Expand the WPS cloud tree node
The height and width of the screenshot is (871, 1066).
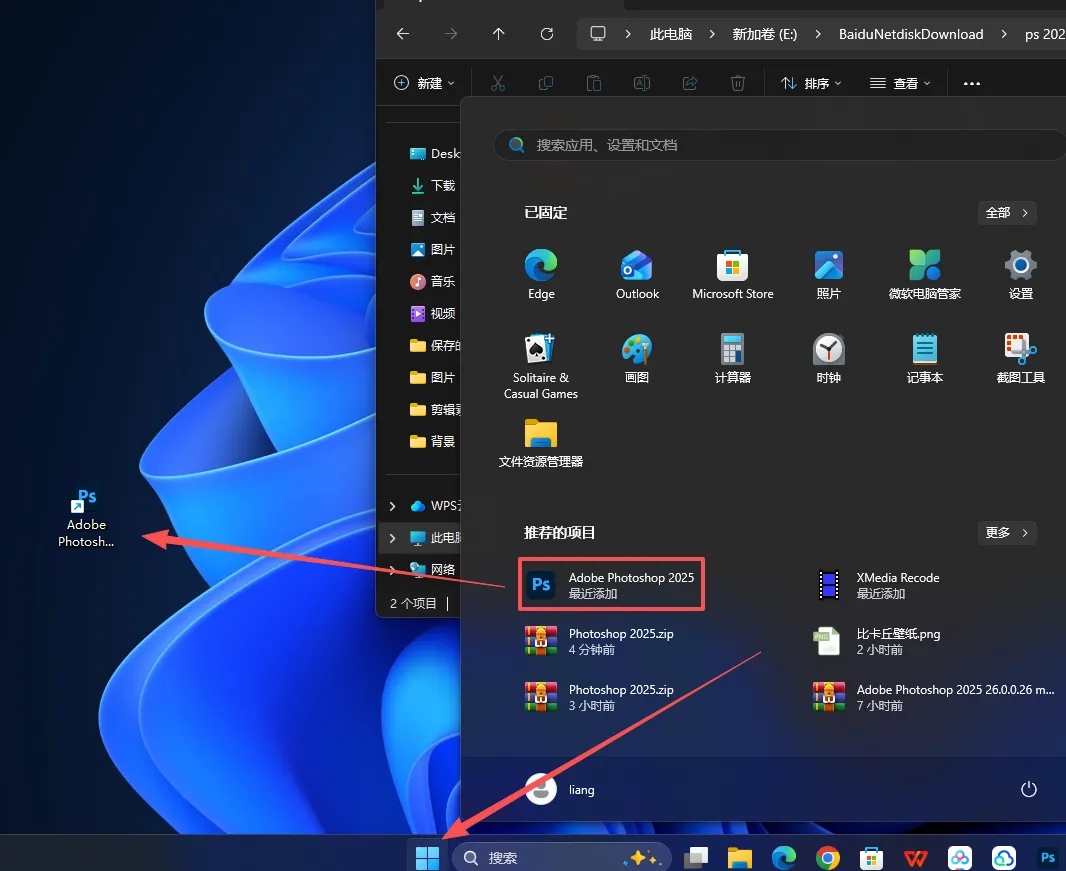(x=392, y=506)
